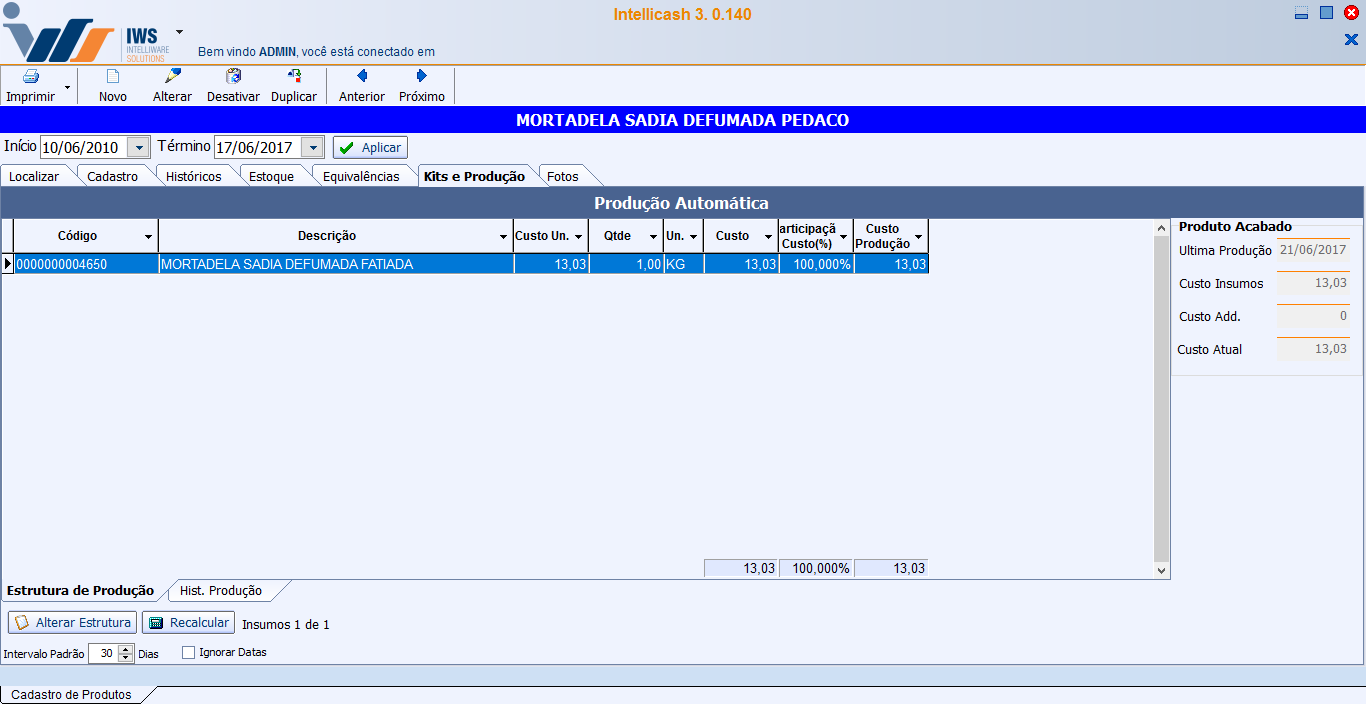This screenshot has height=704, width=1366.
Task: Click the Custo Produção total 13,03 footer
Action: click(x=891, y=568)
